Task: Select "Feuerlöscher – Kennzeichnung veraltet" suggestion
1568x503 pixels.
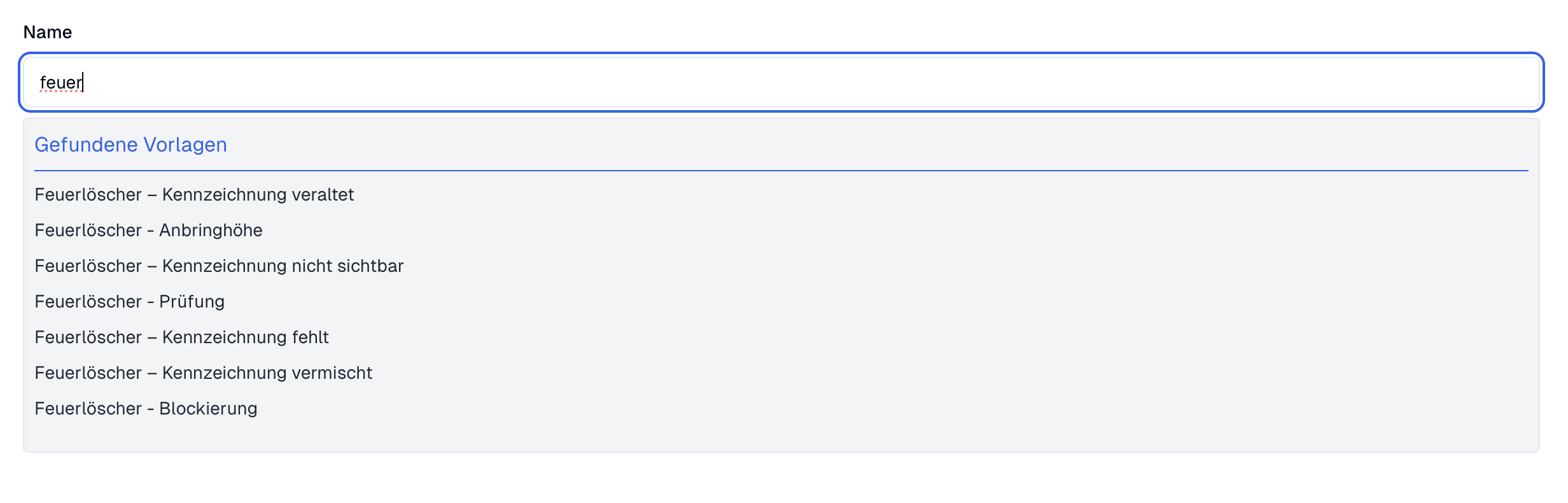Action: pos(194,195)
